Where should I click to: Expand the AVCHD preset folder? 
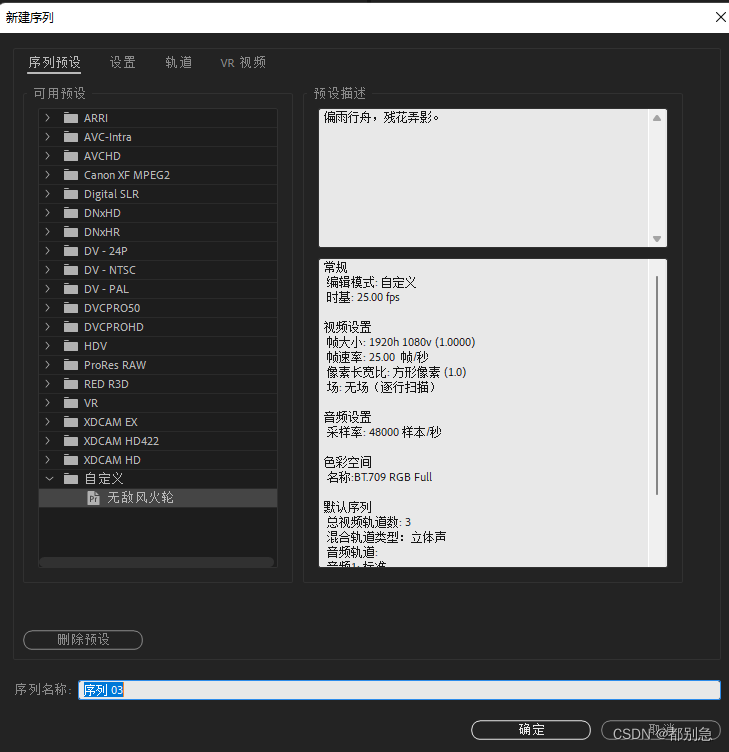(47, 156)
